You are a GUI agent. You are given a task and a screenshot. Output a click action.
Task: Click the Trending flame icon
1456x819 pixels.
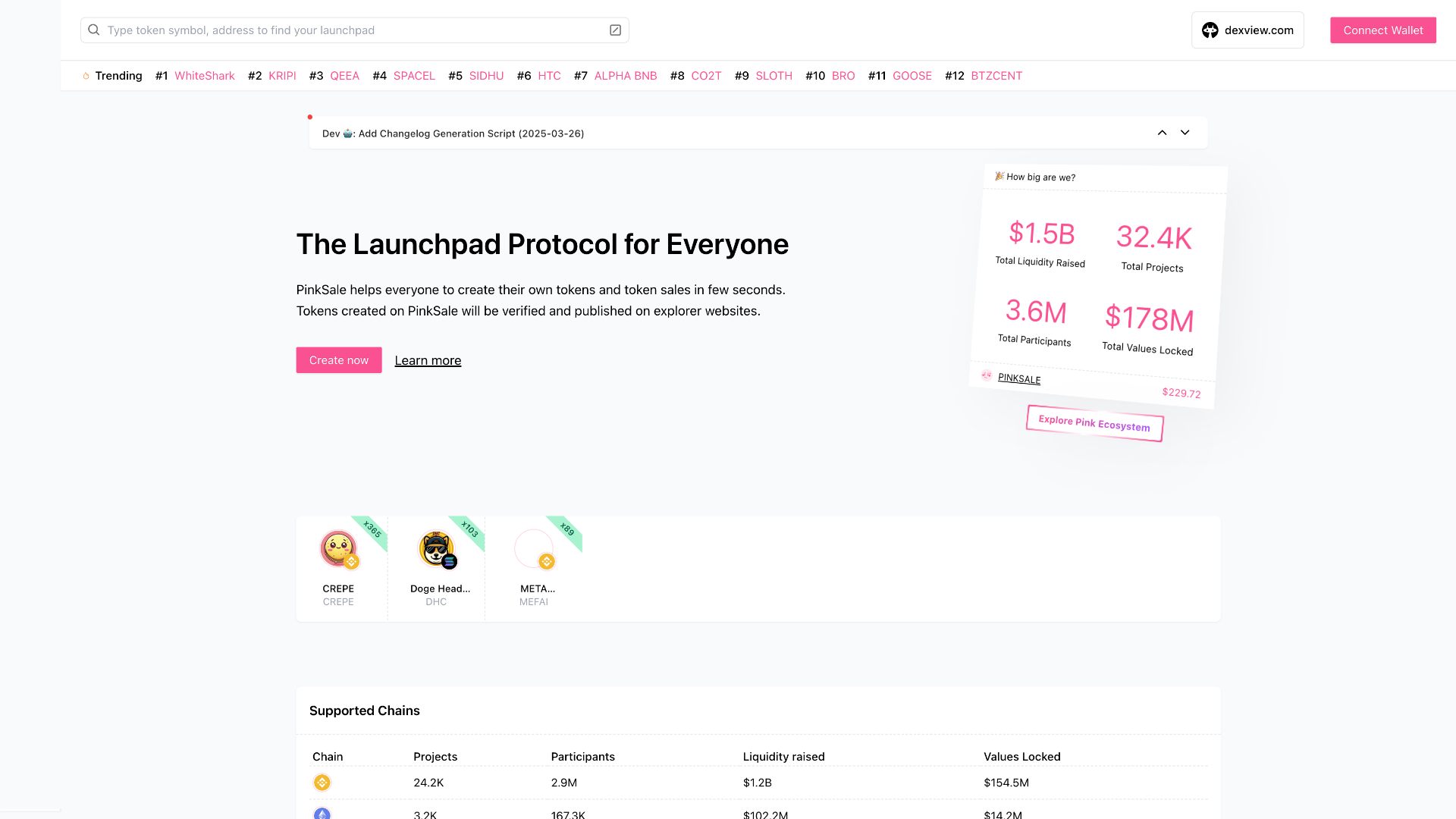(86, 76)
